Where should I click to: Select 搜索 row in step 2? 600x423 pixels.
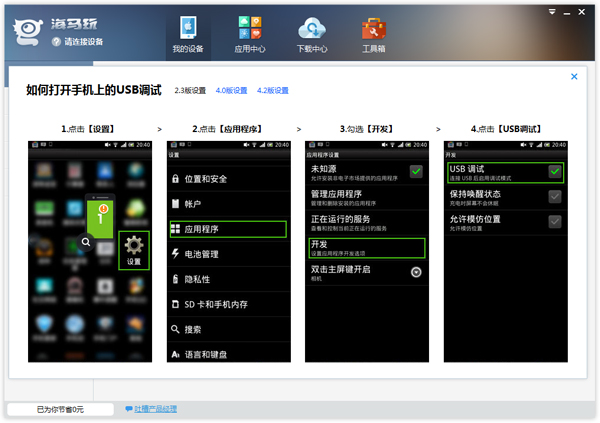229,329
